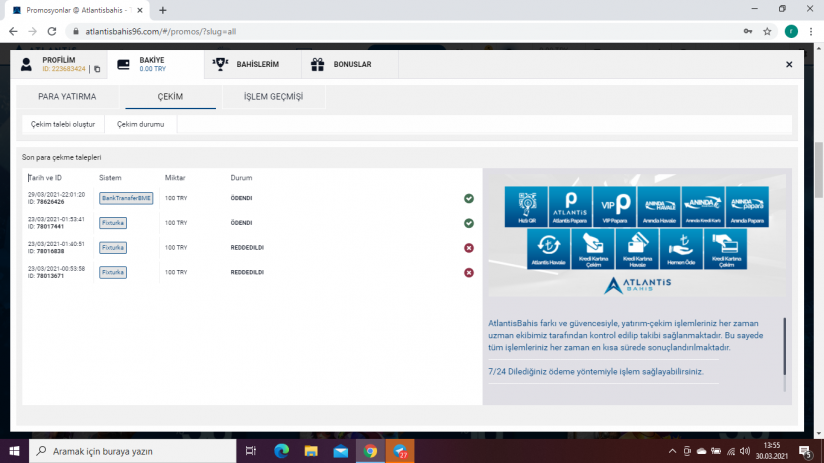
Task: Open the Çekim talebi oluştur sub-tab
Action: [63, 125]
